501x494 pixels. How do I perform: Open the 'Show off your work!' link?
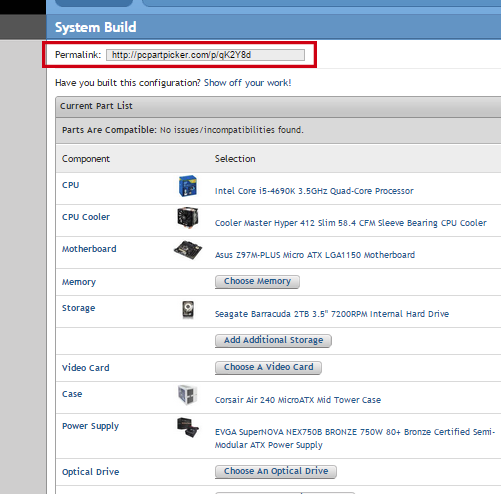(x=247, y=83)
